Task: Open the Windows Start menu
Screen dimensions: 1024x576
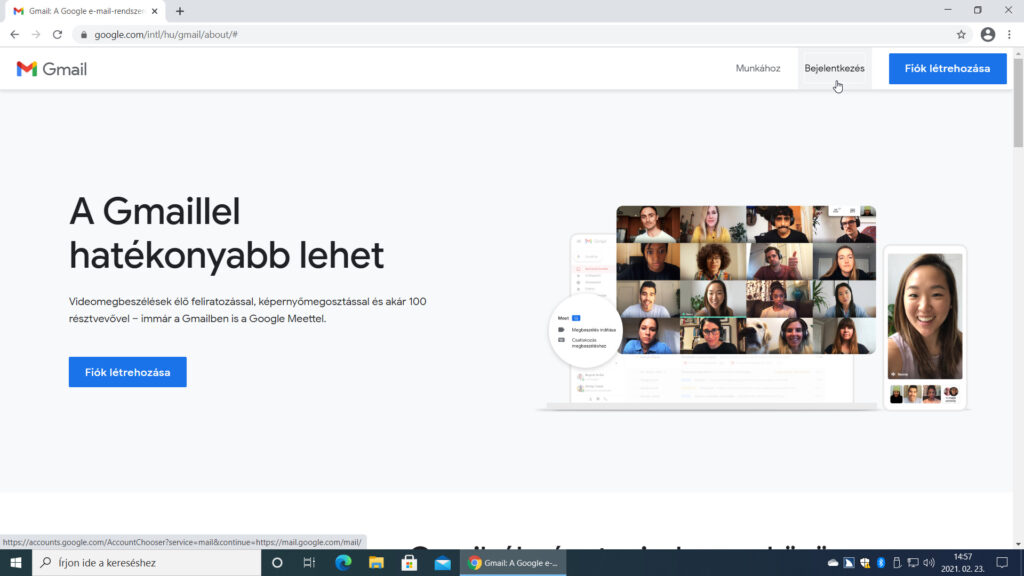Action: [16, 562]
